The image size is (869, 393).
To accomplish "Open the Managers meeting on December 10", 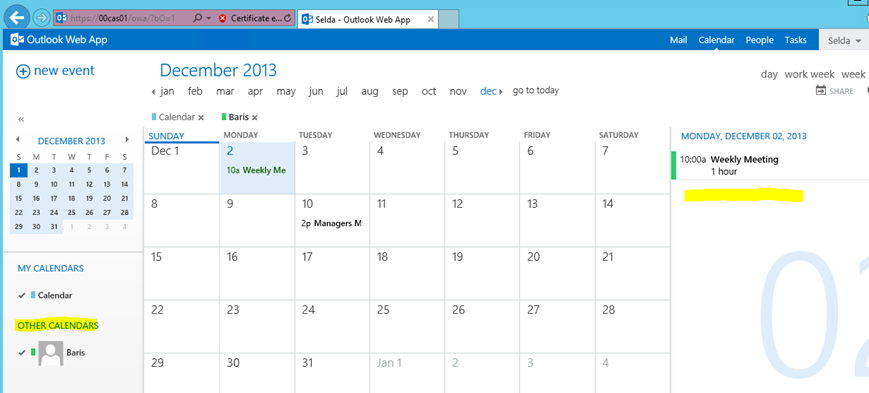I will coord(331,223).
